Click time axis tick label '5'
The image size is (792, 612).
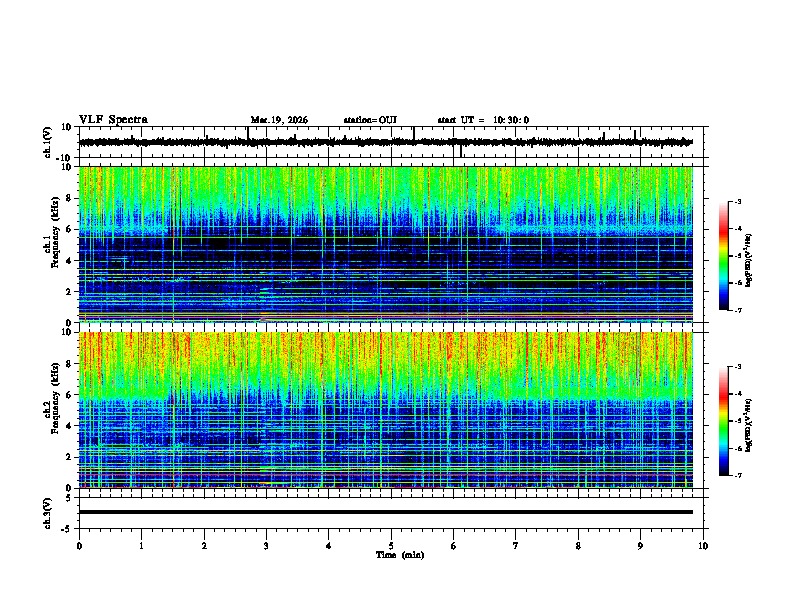pos(391,546)
